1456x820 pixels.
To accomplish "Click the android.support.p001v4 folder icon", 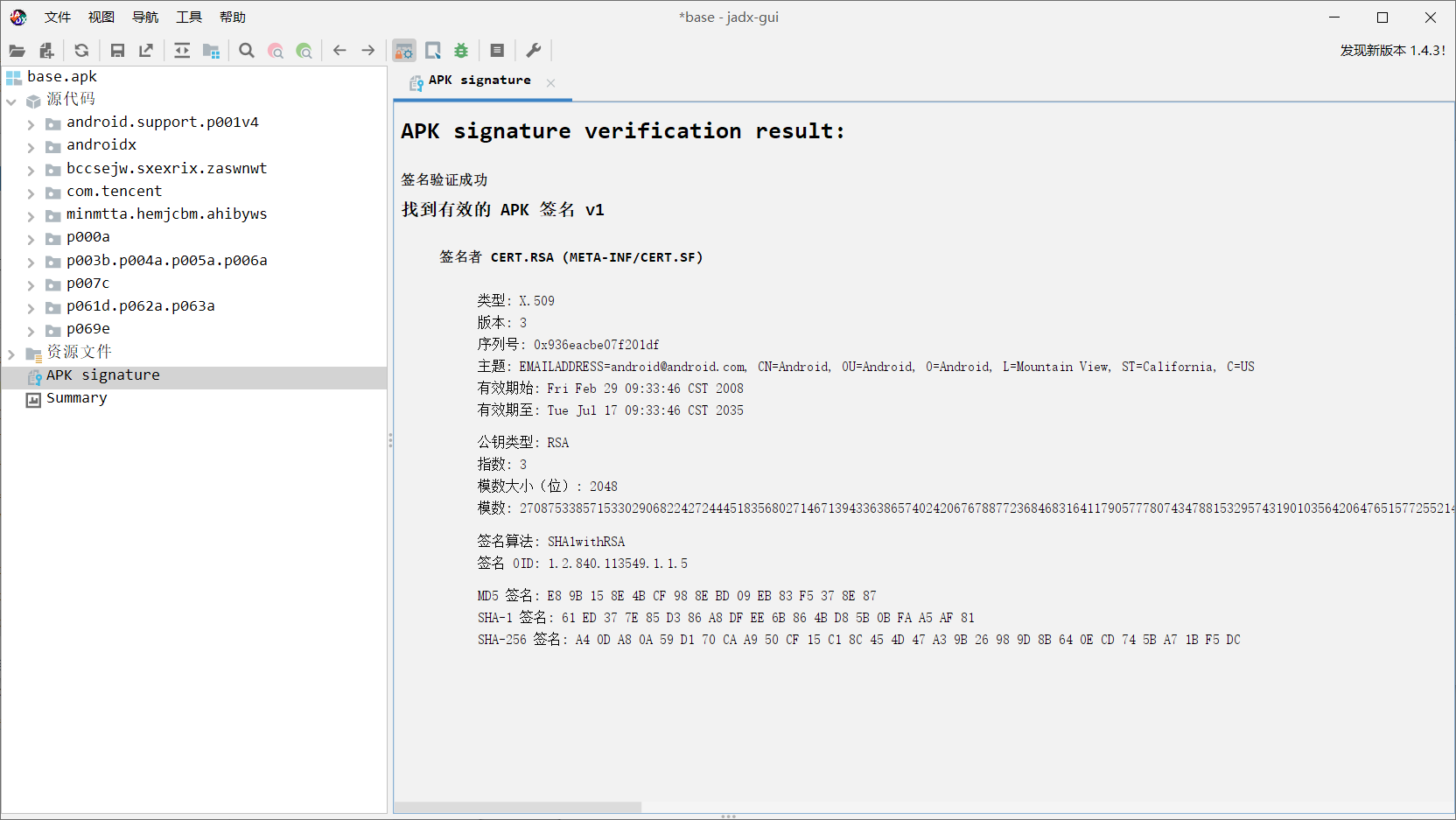I will [53, 124].
